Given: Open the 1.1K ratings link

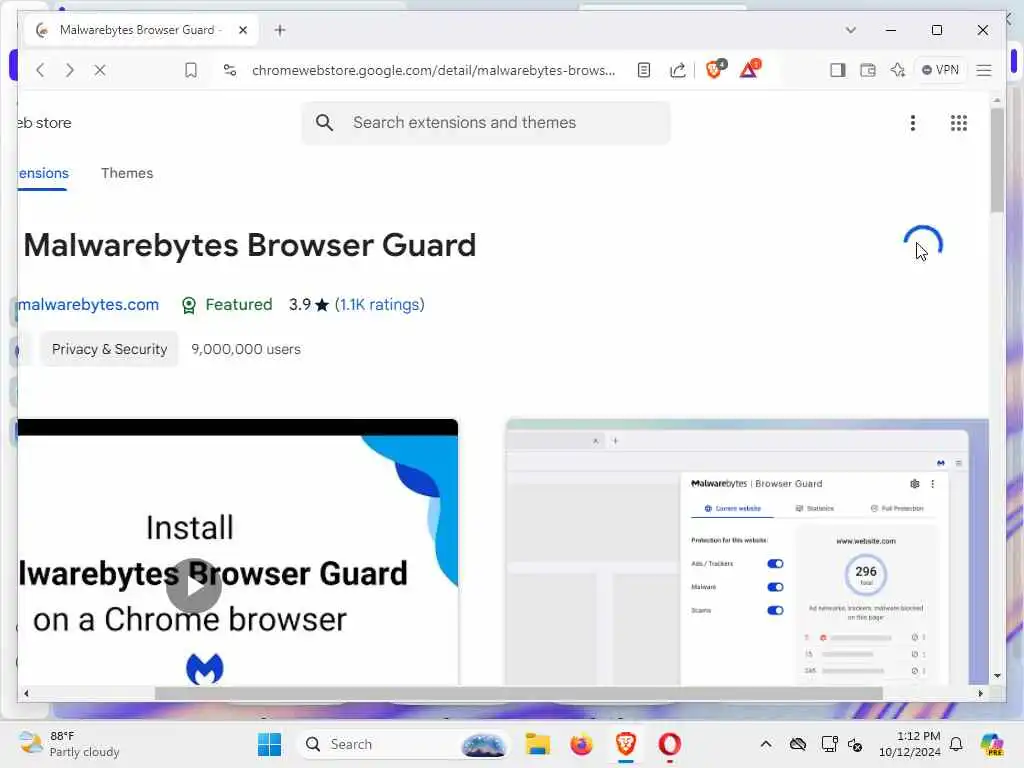Looking at the screenshot, I should pyautogui.click(x=379, y=304).
